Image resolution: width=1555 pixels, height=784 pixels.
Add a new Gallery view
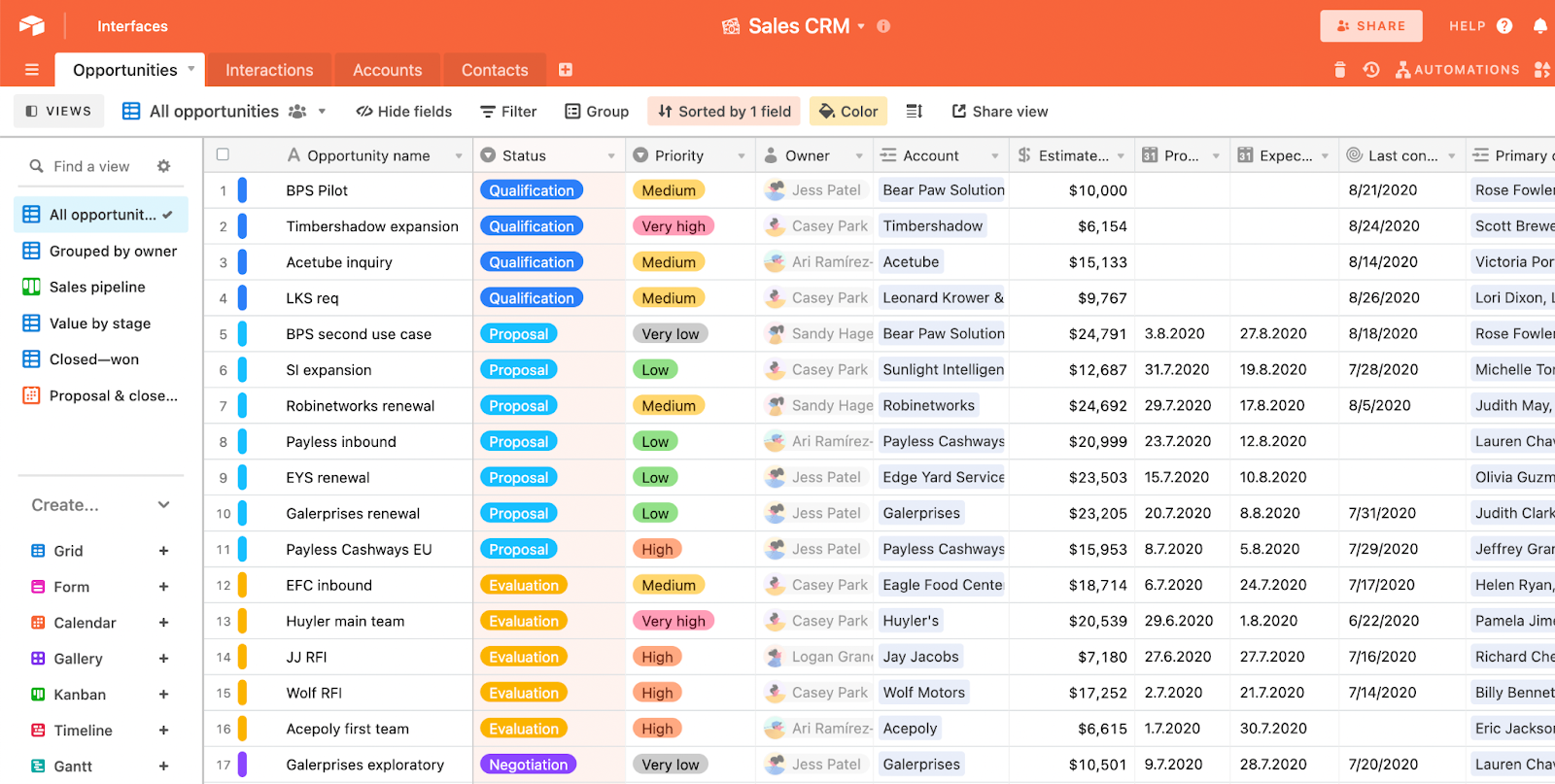[164, 659]
